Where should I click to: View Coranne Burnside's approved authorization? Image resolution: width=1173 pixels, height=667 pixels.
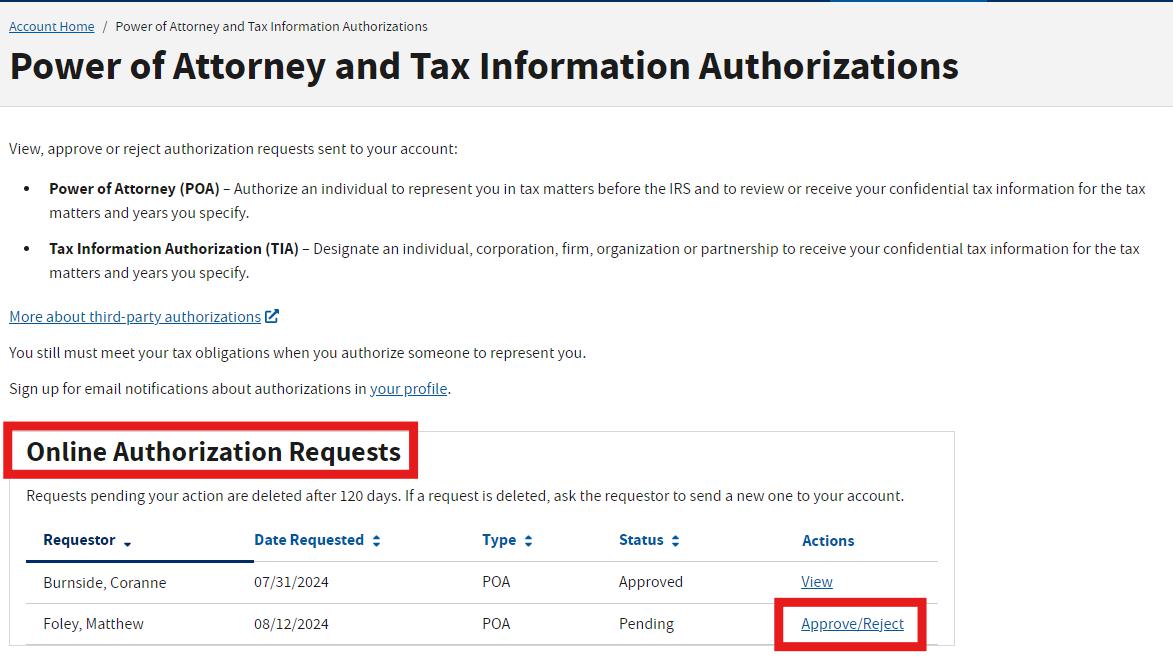[x=816, y=581]
